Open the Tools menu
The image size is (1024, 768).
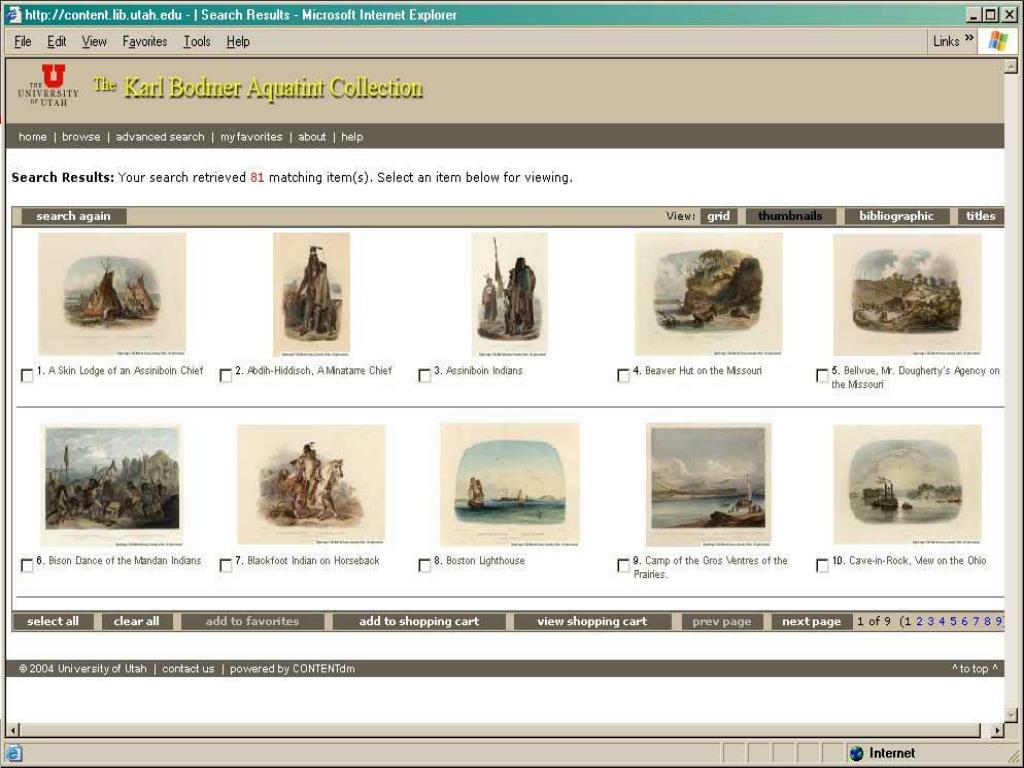pyautogui.click(x=197, y=42)
